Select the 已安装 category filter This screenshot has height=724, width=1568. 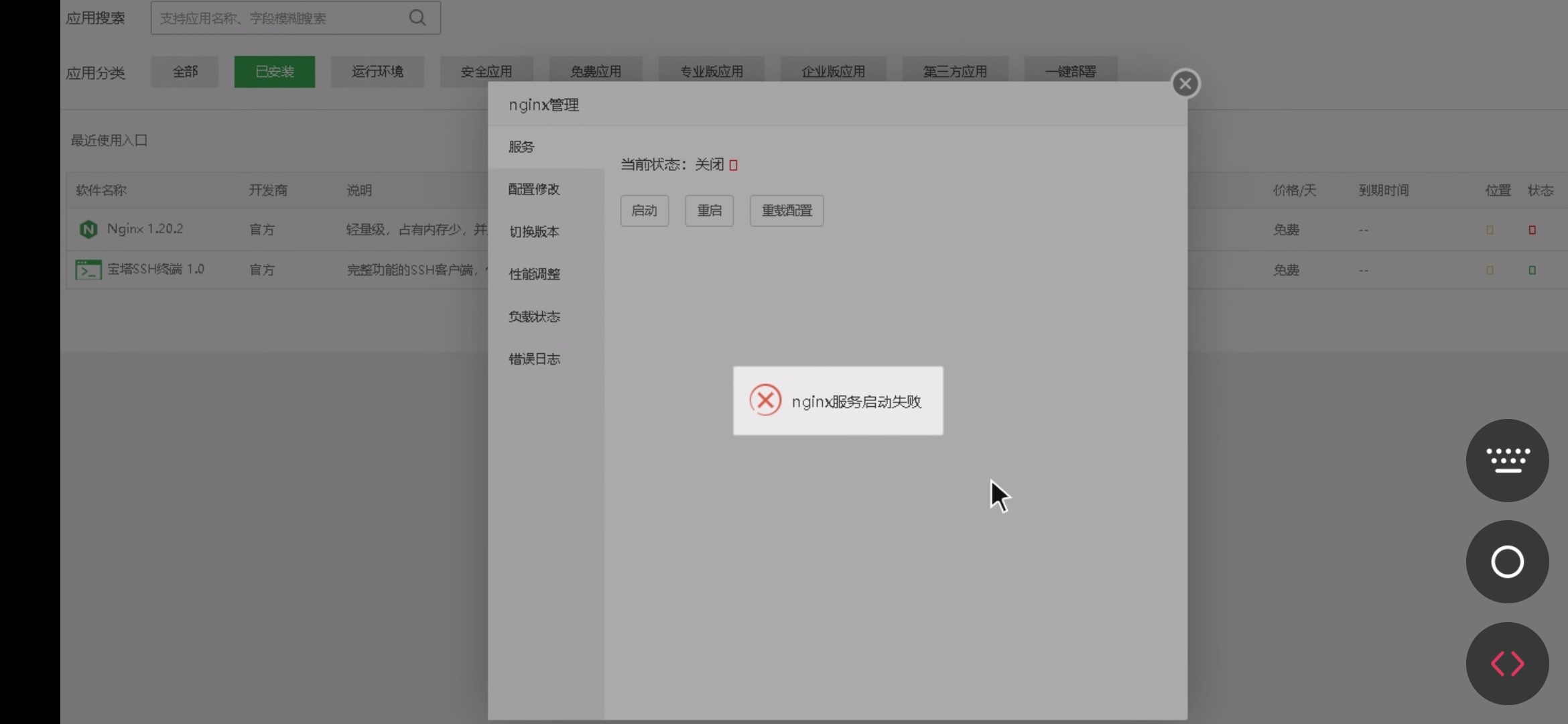coord(275,72)
